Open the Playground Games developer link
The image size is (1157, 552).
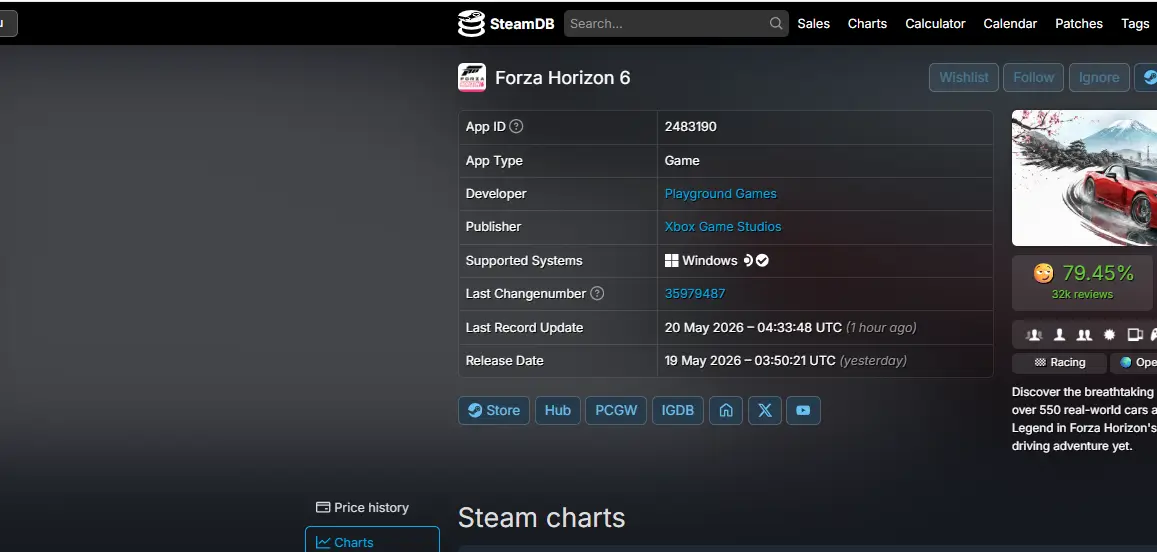pos(720,194)
